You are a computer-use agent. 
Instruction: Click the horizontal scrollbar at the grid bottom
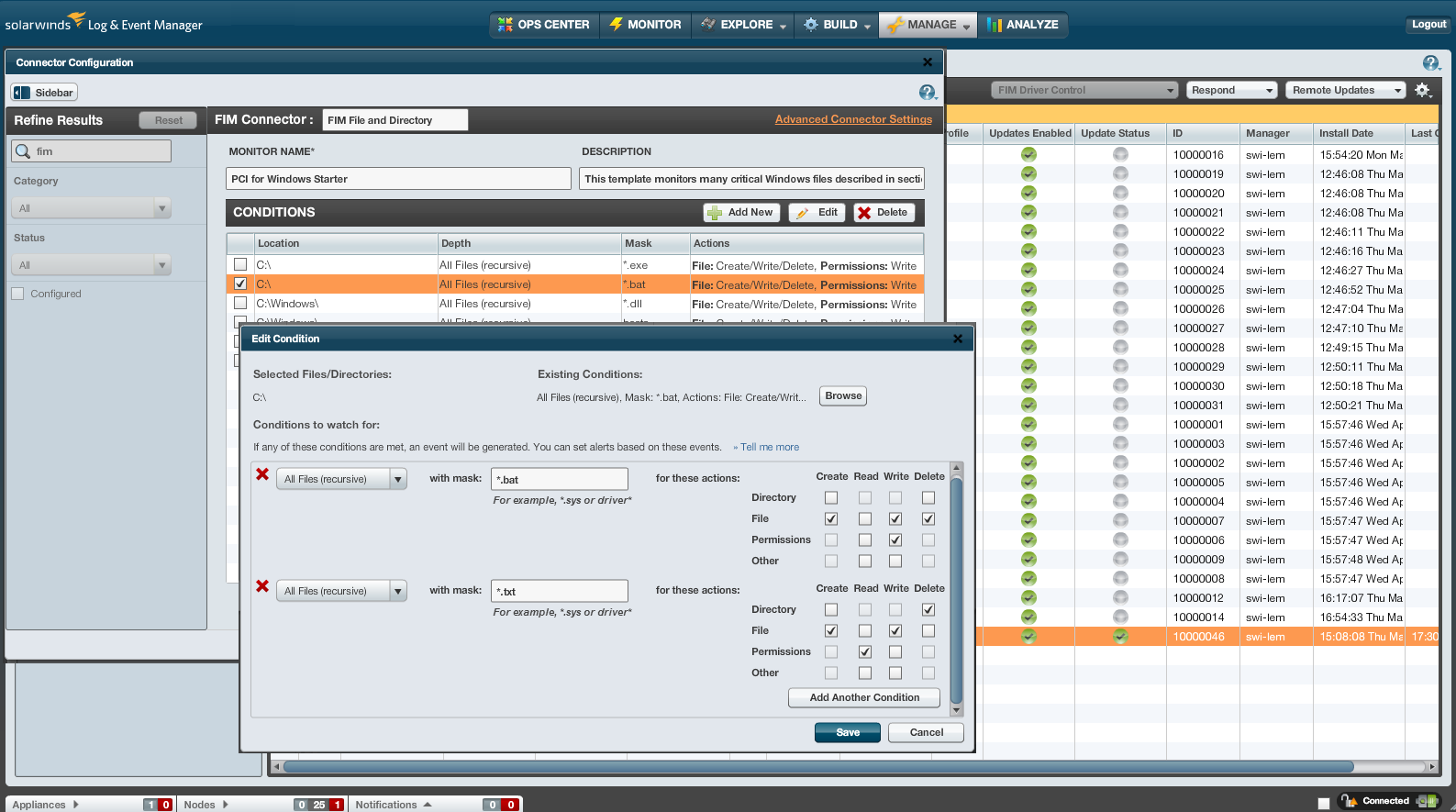[818, 766]
